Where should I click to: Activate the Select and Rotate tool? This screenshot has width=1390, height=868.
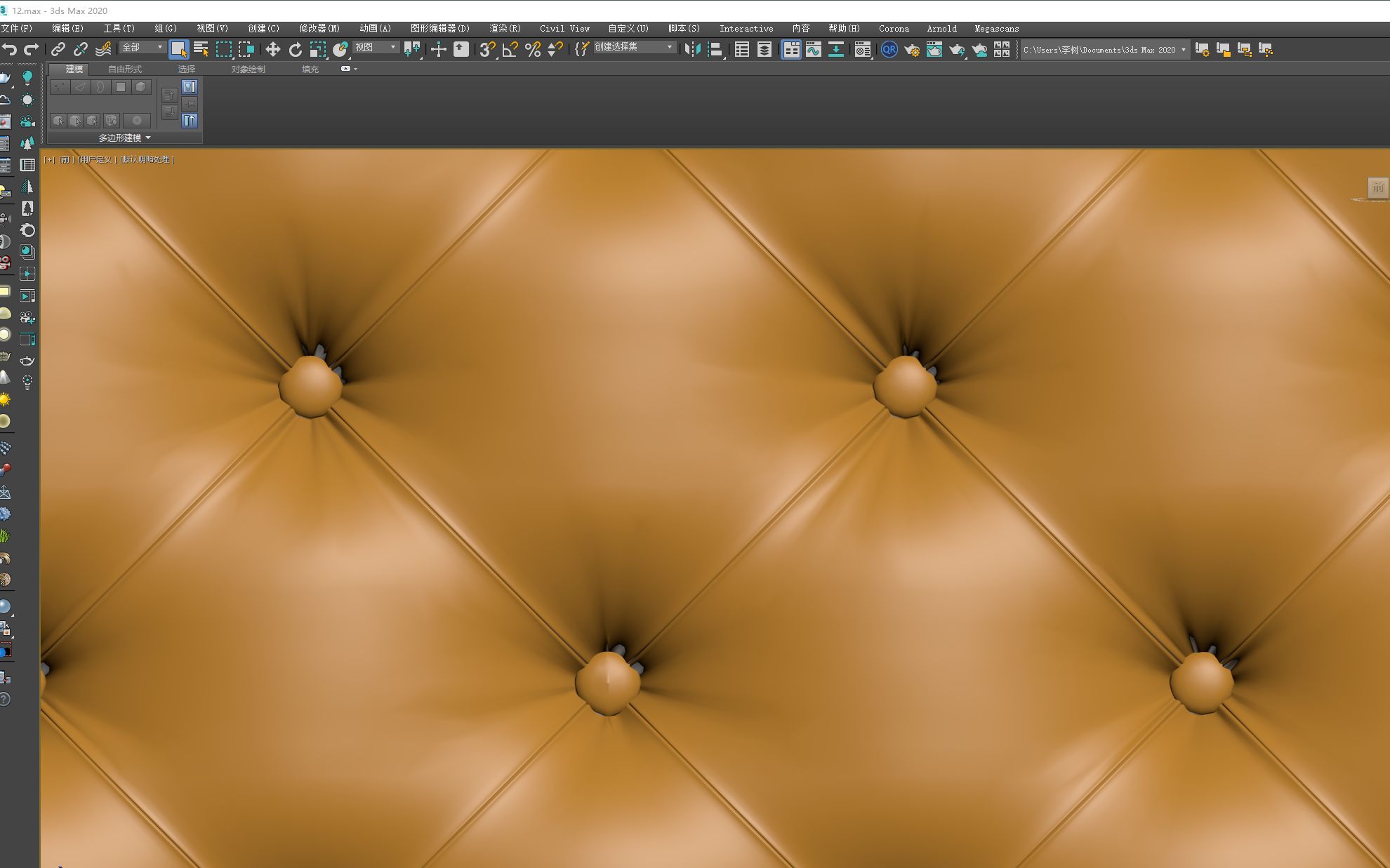(296, 49)
